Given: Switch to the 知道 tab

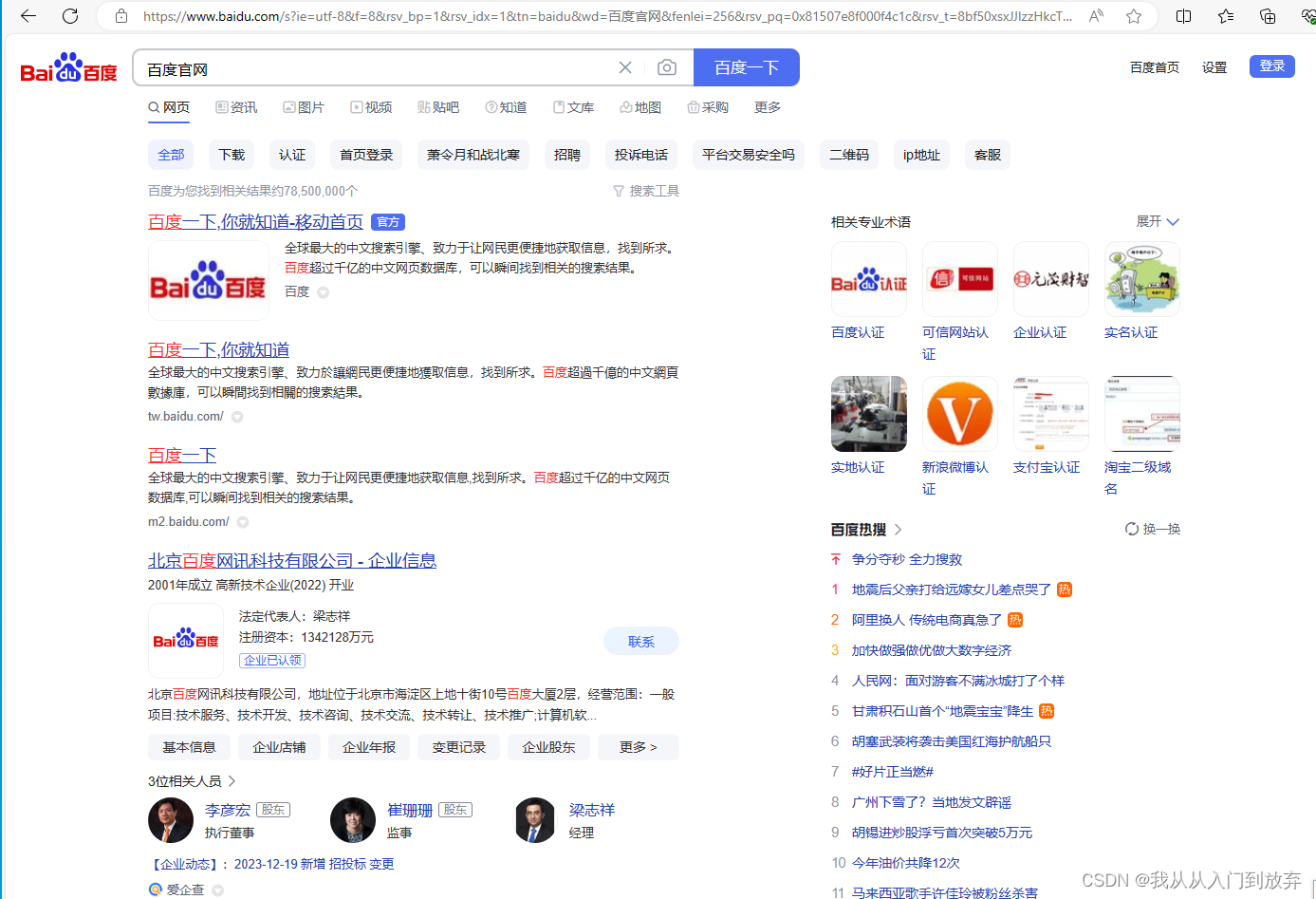Looking at the screenshot, I should 506,107.
